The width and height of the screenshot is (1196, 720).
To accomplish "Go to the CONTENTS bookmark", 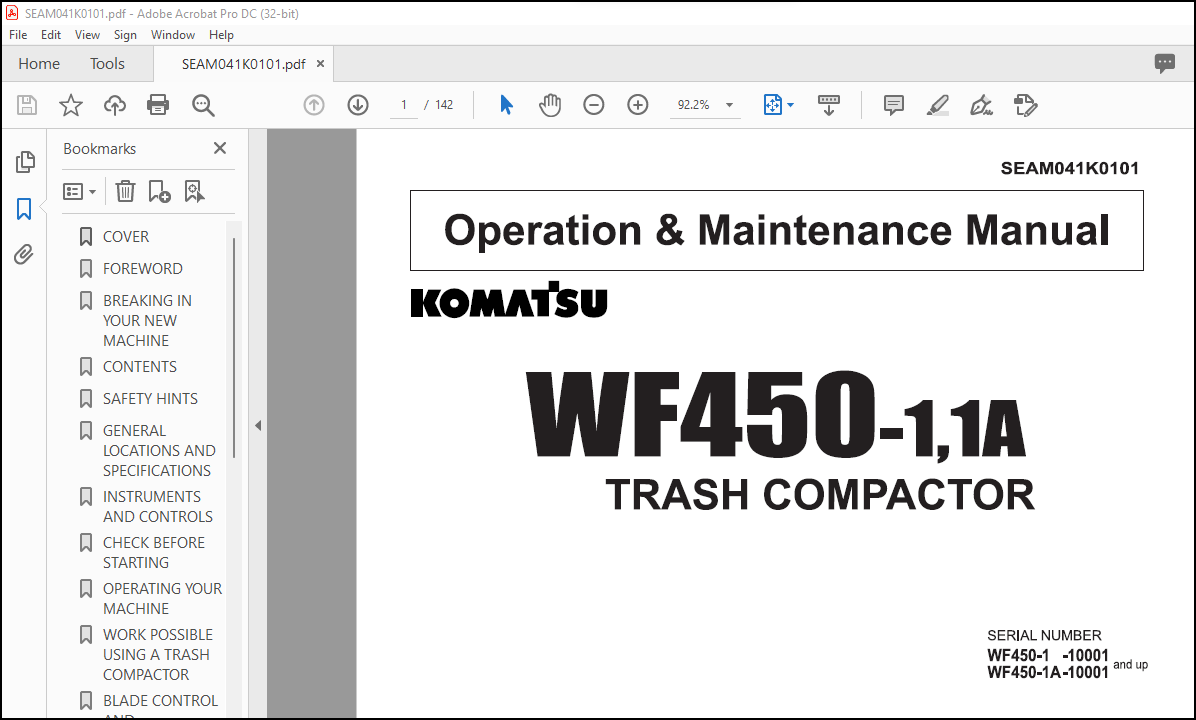I will coord(140,367).
